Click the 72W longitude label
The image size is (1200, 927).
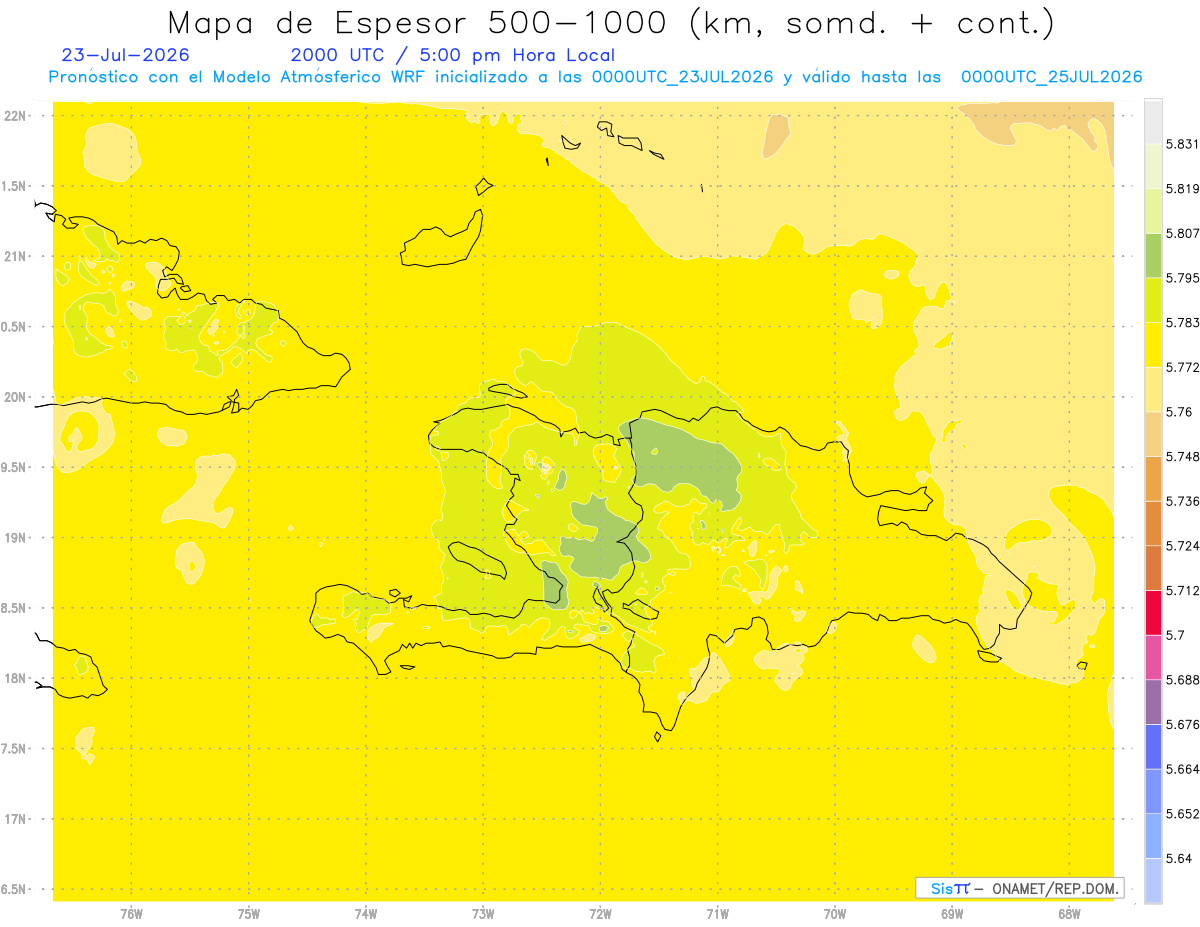(600, 914)
